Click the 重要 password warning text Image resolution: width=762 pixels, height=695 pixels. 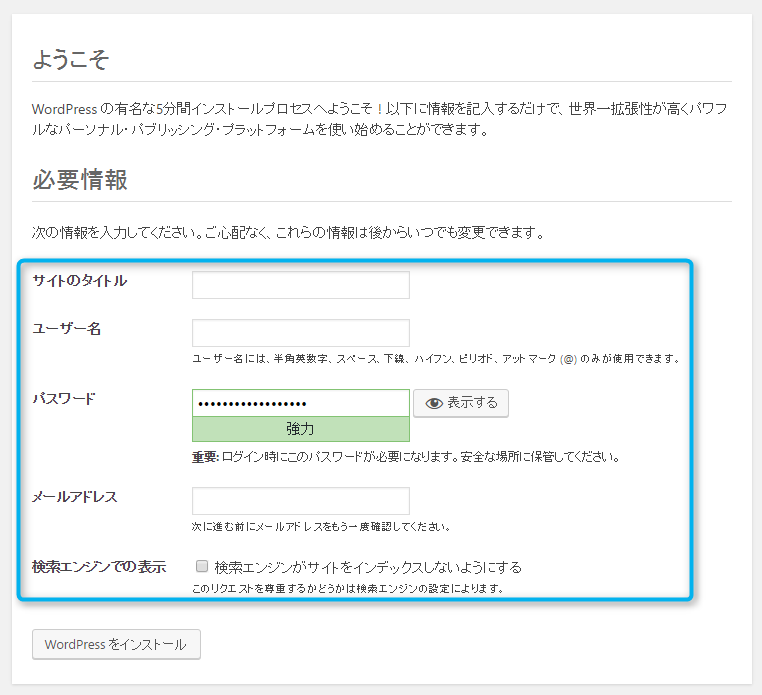click(406, 457)
